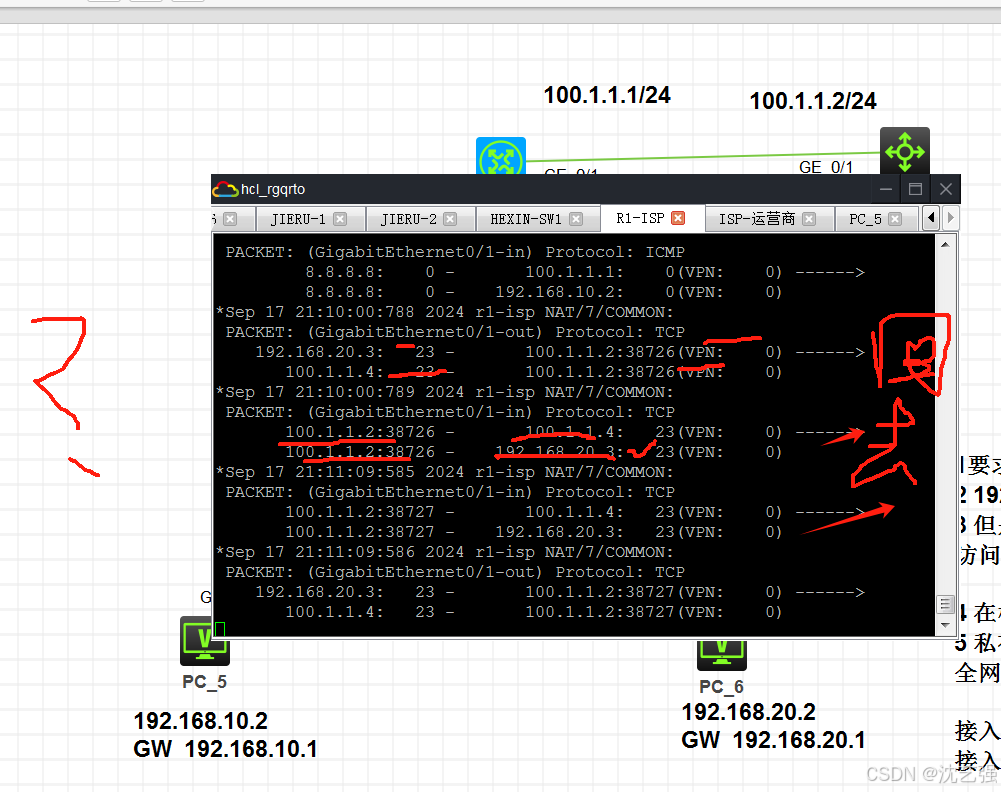Click terminal scrollbar up arrow
The image size is (1001, 792).
coord(945,244)
